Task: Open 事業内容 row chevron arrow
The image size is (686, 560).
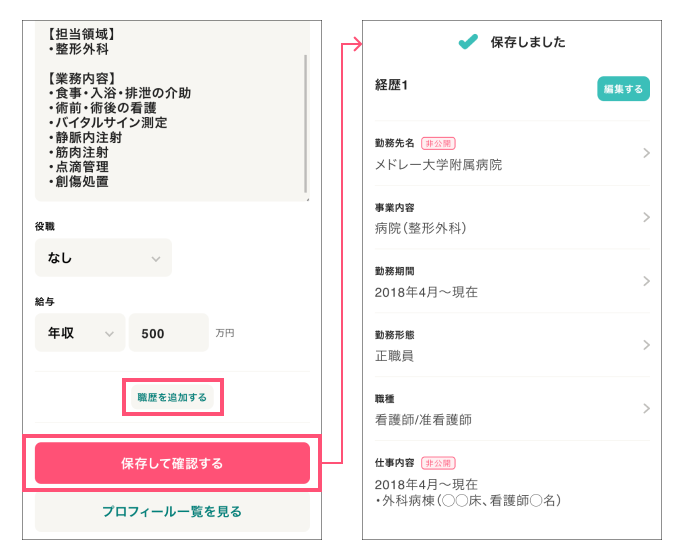Action: pyautogui.click(x=647, y=217)
